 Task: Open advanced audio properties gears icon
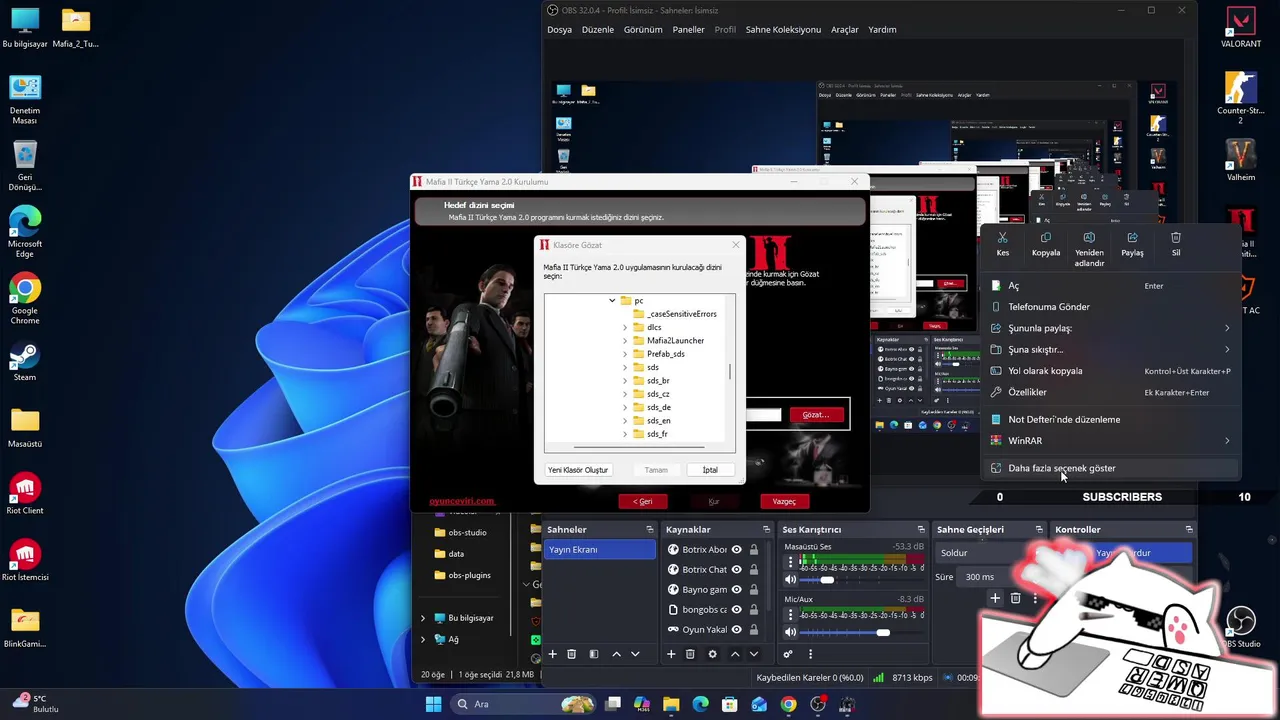pos(788,654)
